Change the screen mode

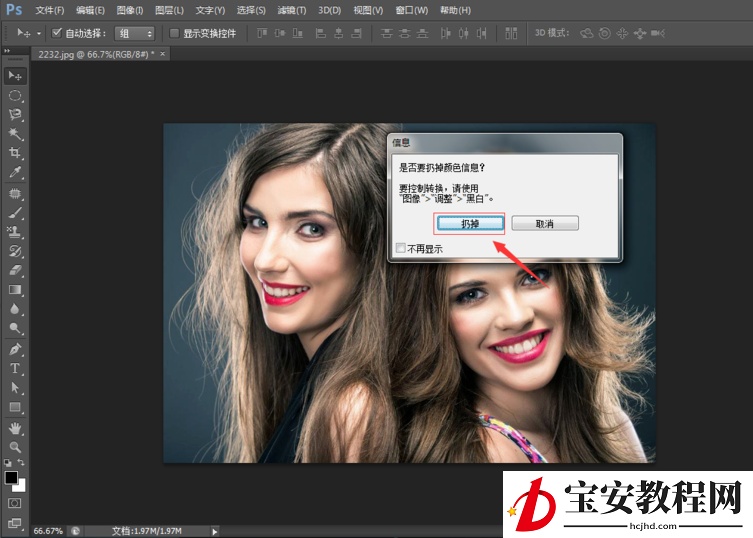click(15, 523)
